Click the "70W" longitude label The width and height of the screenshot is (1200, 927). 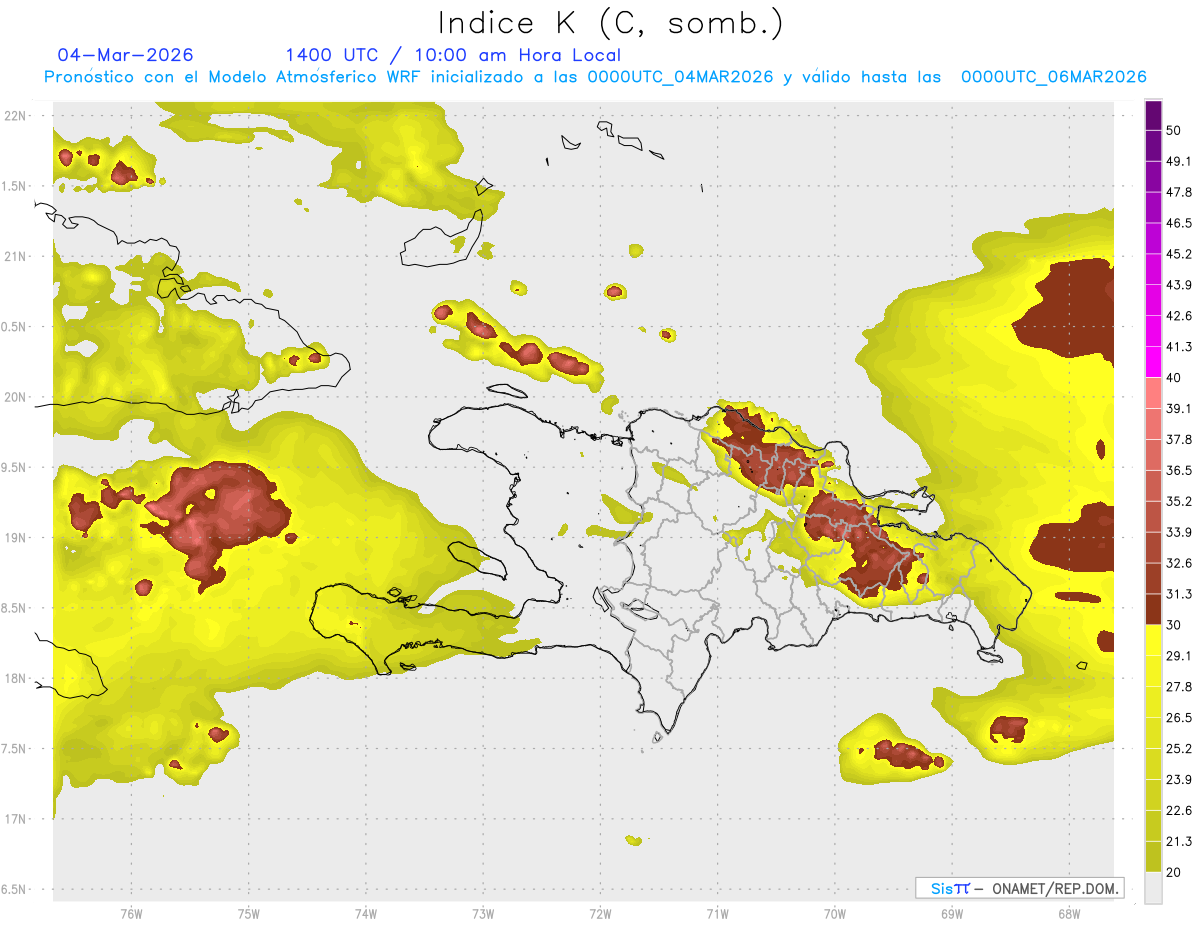click(x=835, y=914)
